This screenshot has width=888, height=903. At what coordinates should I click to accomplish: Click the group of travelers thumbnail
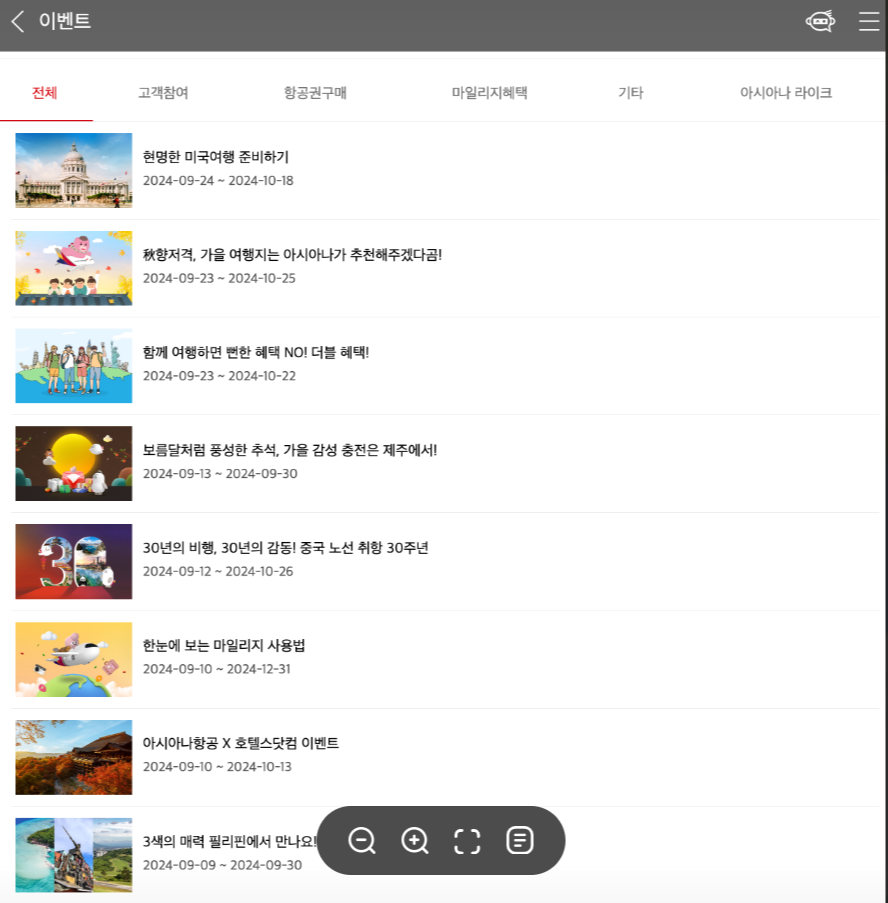click(x=74, y=366)
